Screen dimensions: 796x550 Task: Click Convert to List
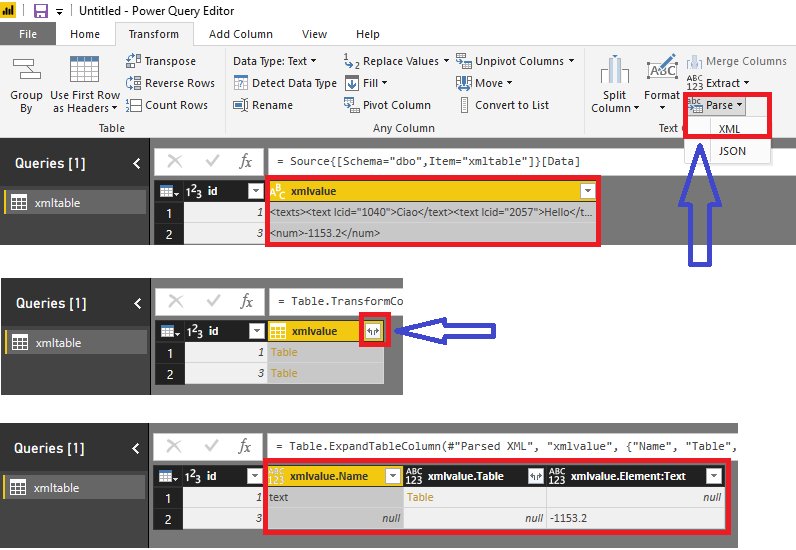point(504,105)
